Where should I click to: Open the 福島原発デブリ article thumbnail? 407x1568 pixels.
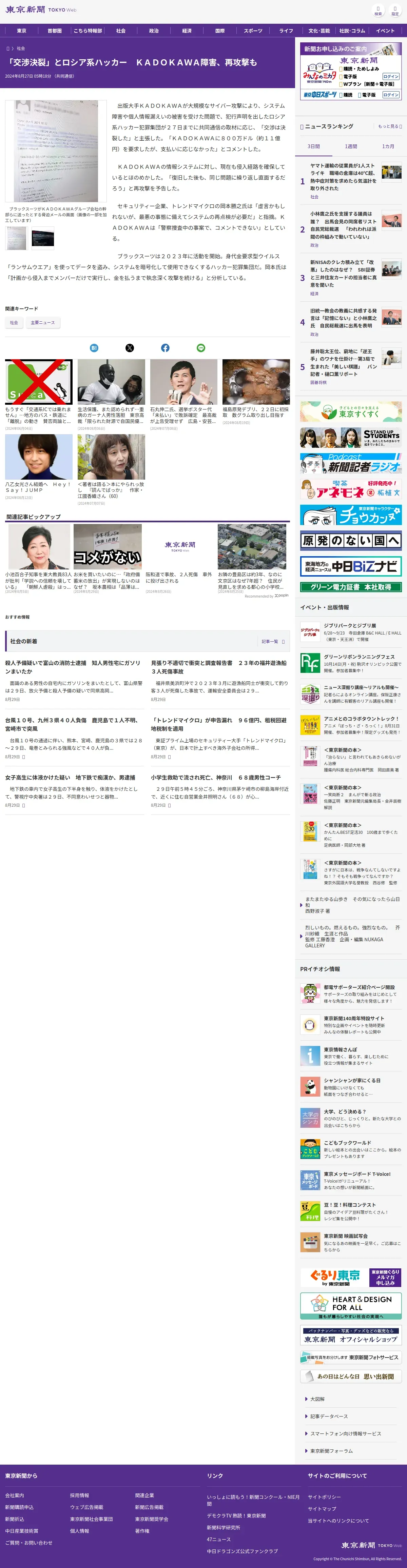click(256, 382)
